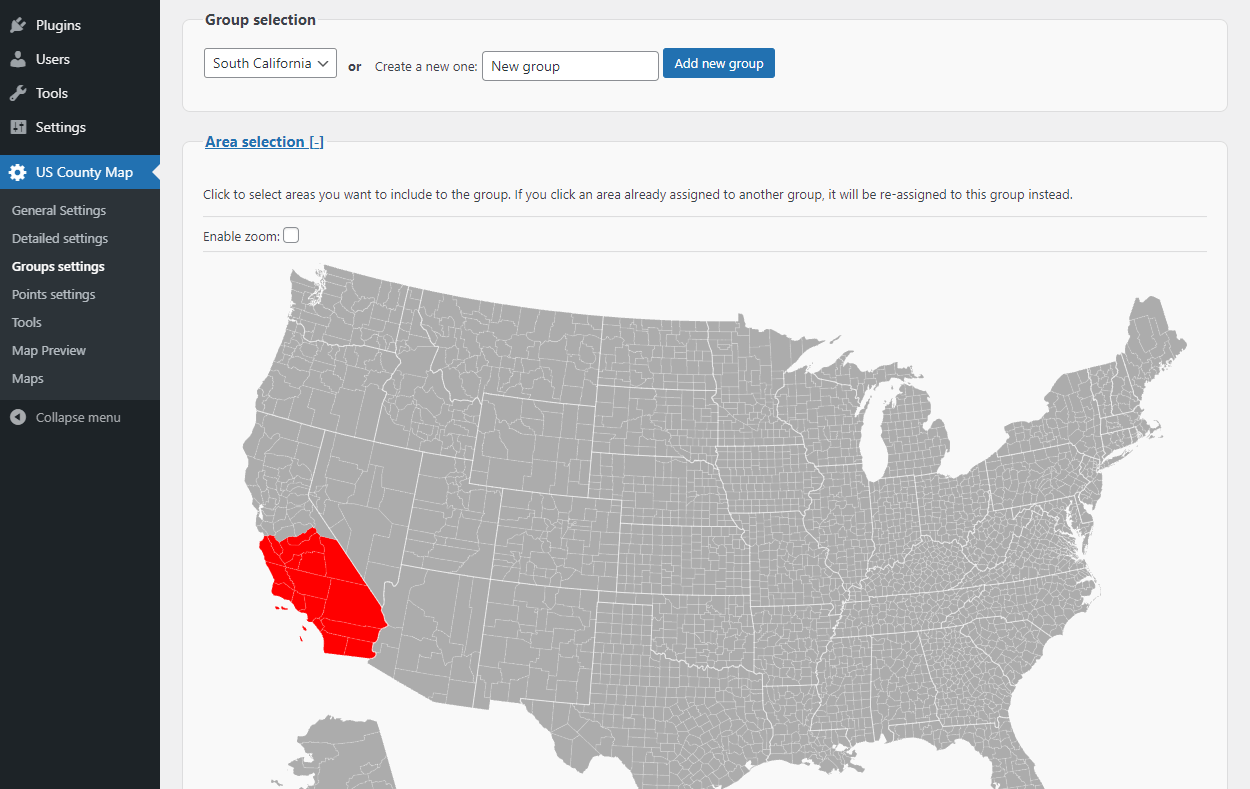
Task: Open the South California group dropdown
Action: [x=270, y=63]
